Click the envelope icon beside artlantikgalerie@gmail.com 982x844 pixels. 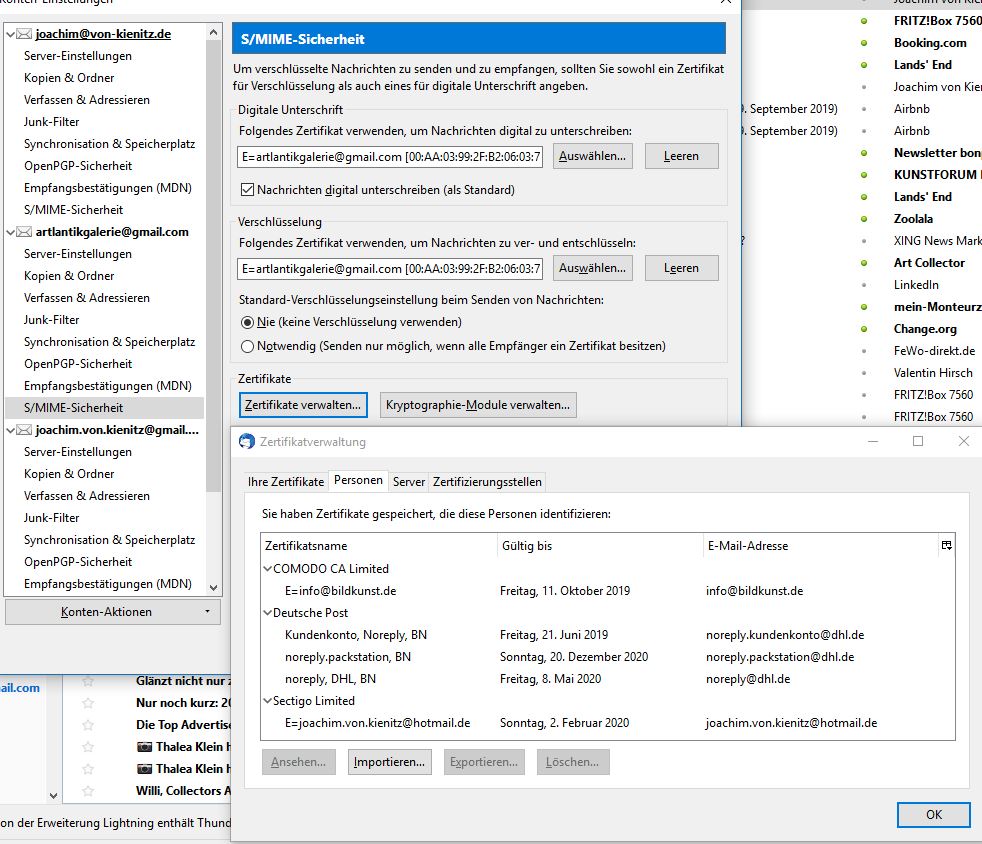tap(25, 232)
